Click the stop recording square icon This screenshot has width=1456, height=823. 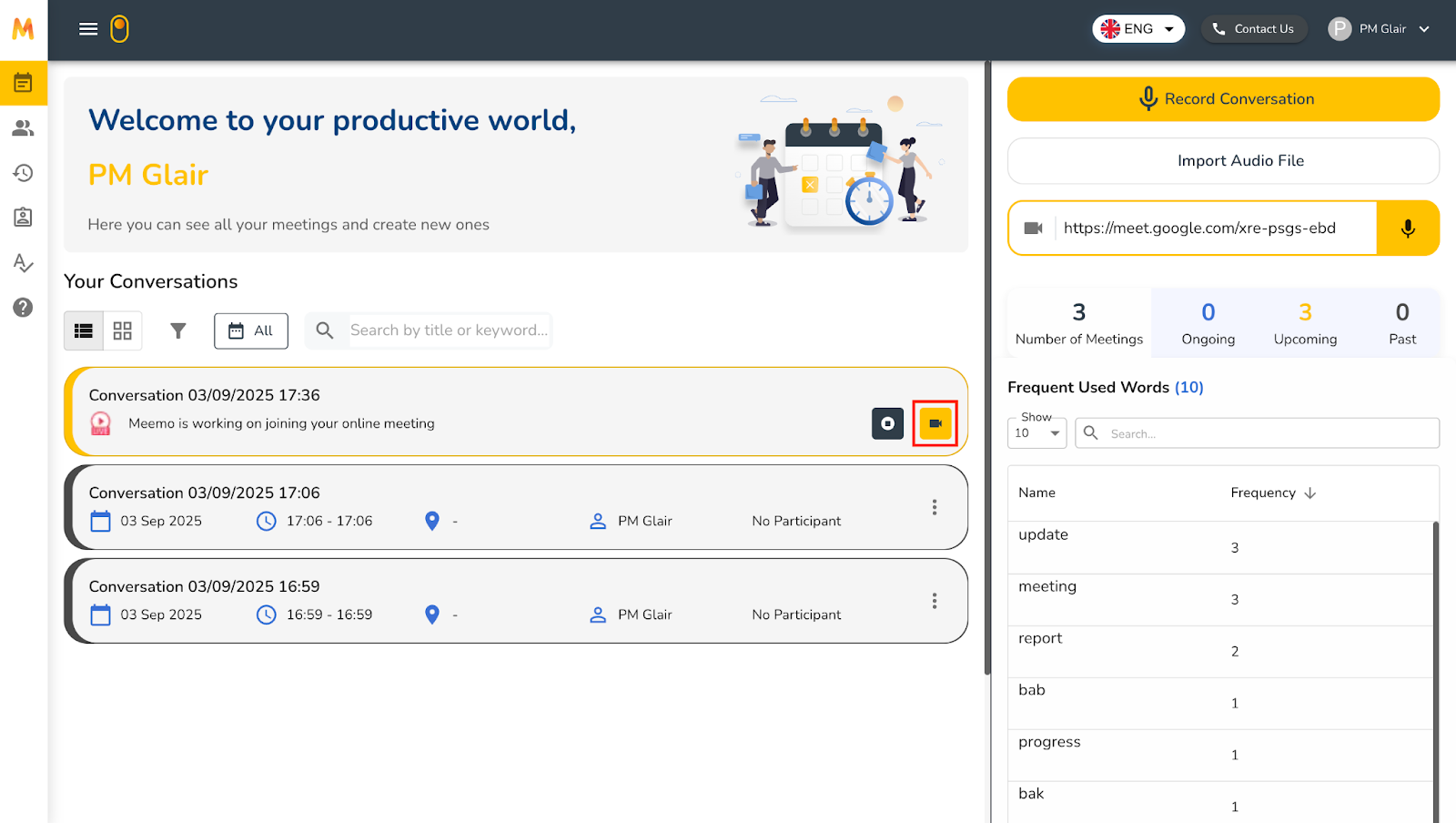pyautogui.click(x=887, y=423)
